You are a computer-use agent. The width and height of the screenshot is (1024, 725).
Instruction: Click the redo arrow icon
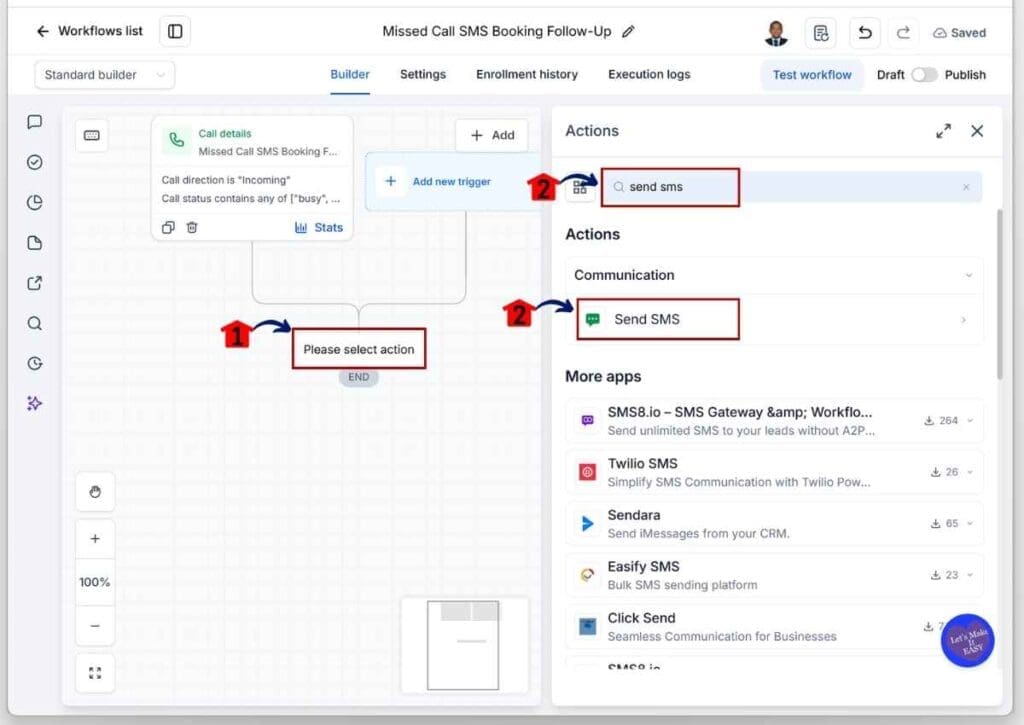[903, 32]
